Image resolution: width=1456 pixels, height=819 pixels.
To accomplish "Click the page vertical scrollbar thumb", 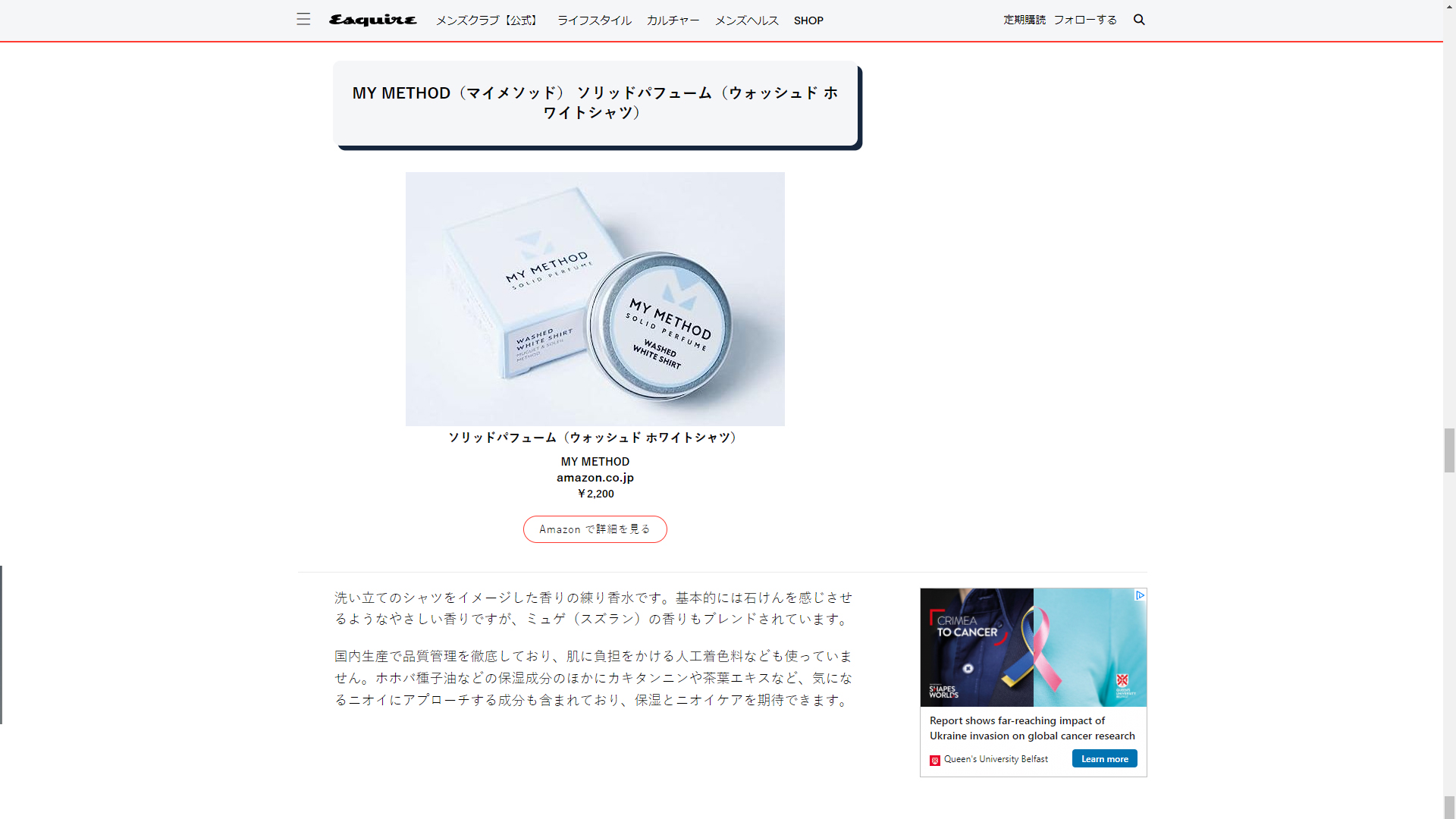I will (1449, 450).
